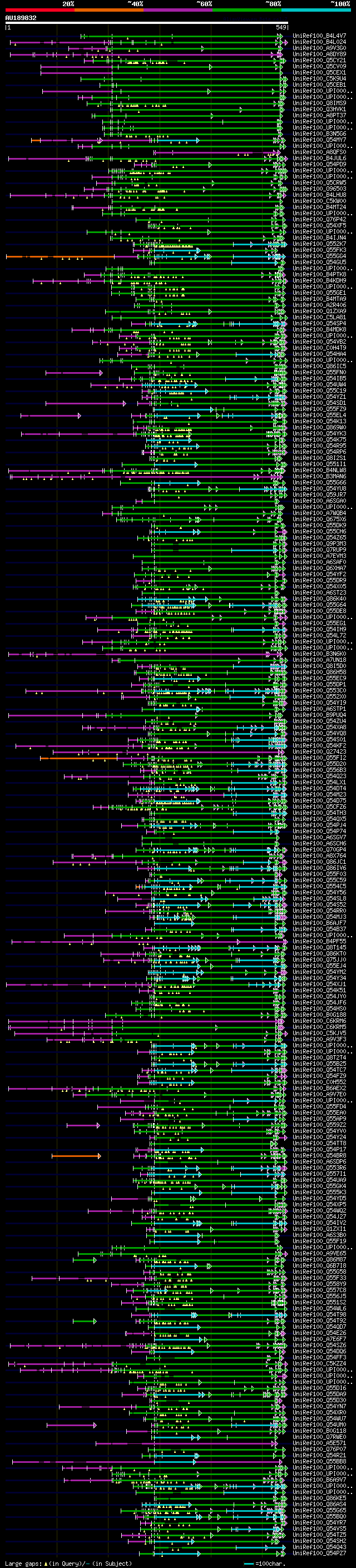Screen dimensions: 356x1568
Task: Select label UniRef100_B4MT24
Action: click(319, 207)
